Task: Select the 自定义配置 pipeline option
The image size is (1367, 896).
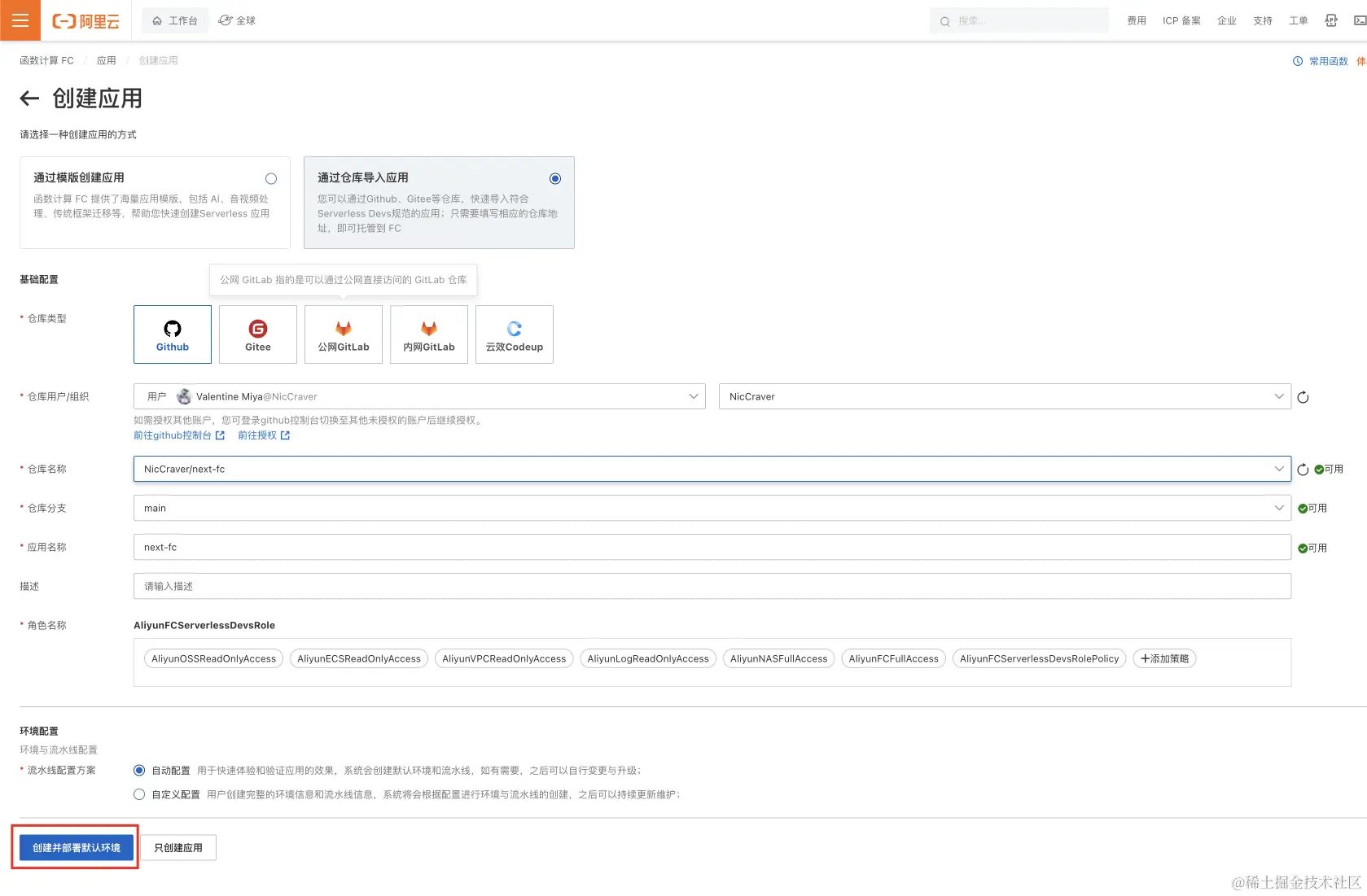Action: point(139,794)
